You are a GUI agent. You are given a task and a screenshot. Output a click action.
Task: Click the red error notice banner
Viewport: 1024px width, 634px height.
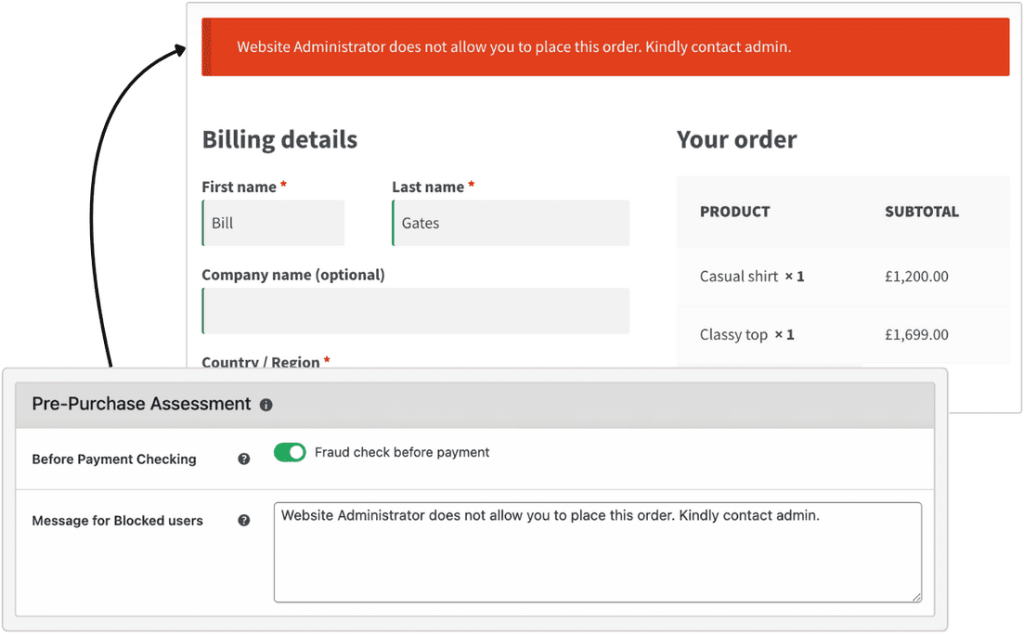(605, 47)
